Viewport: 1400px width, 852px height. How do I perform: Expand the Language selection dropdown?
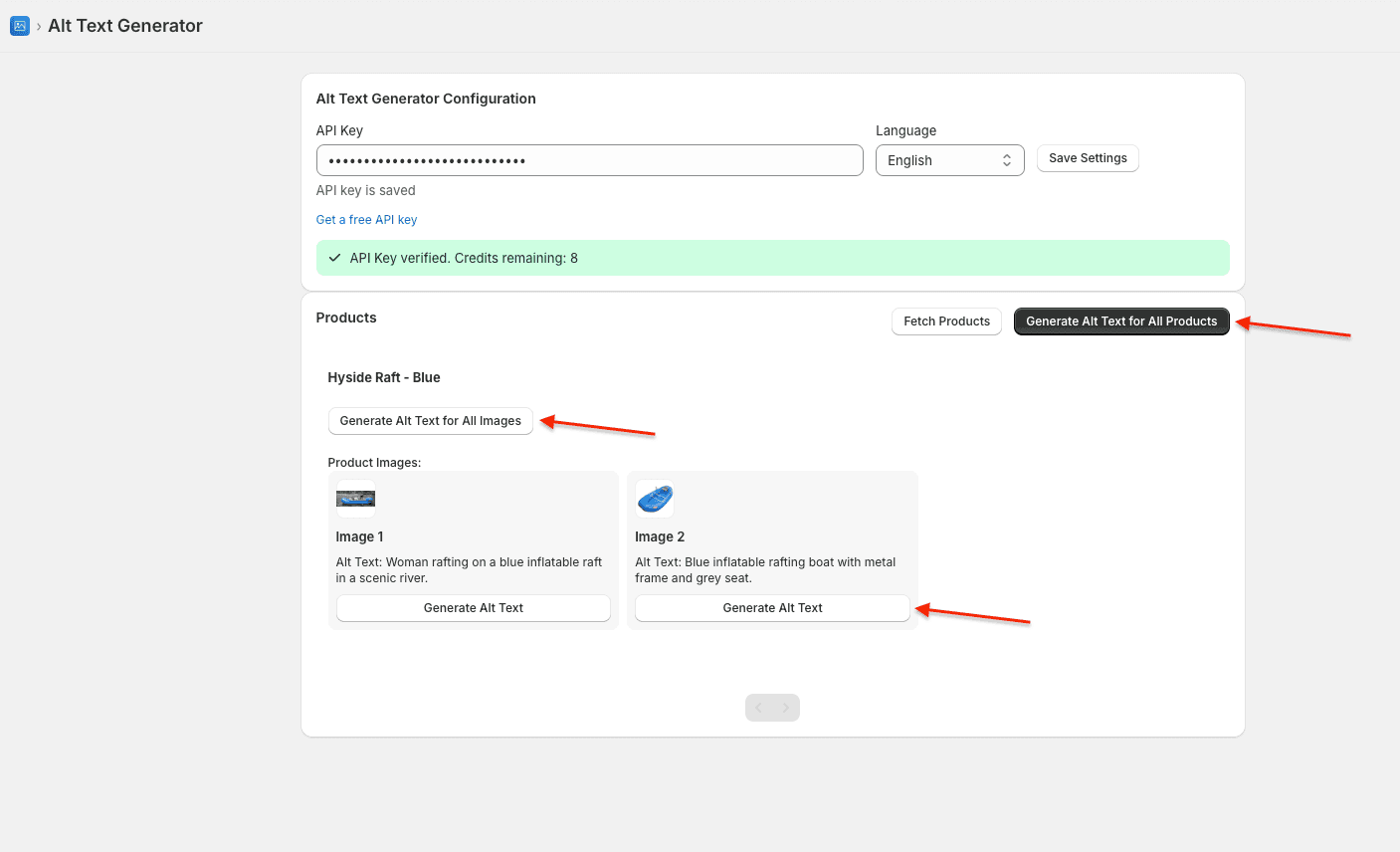tap(949, 159)
